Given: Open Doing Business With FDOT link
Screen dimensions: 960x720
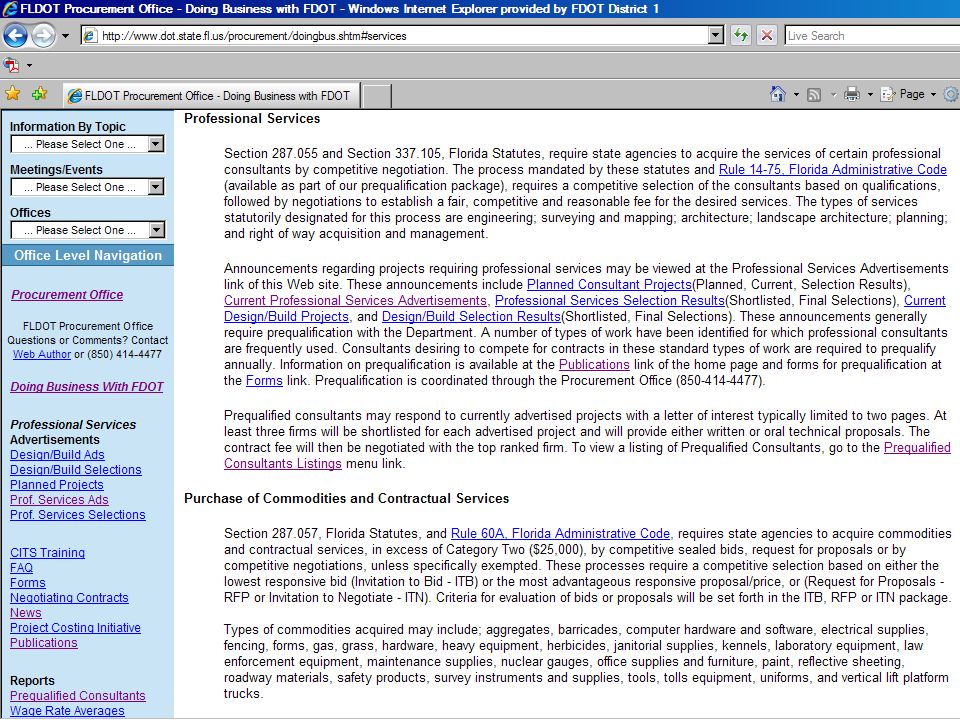Looking at the screenshot, I should click(87, 386).
